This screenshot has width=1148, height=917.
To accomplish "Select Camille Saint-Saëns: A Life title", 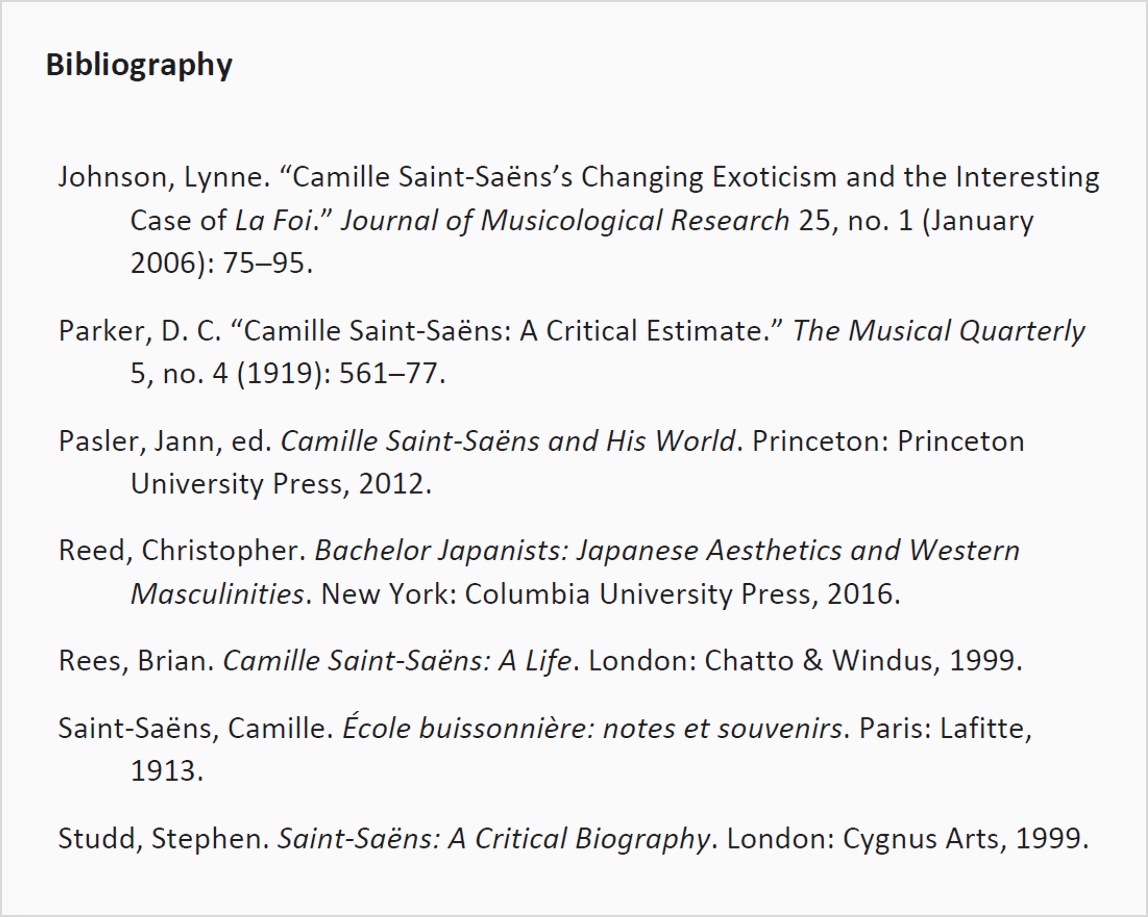I will click(x=397, y=661).
